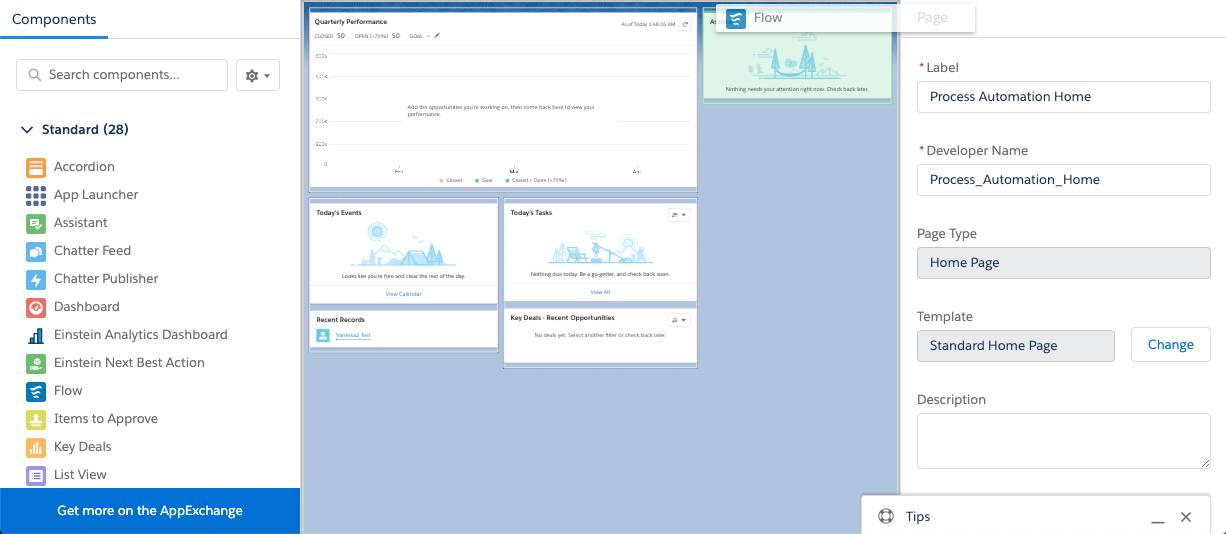Click the Developer Name input field
Viewport: 1226px width, 534px height.
[x=1064, y=180]
